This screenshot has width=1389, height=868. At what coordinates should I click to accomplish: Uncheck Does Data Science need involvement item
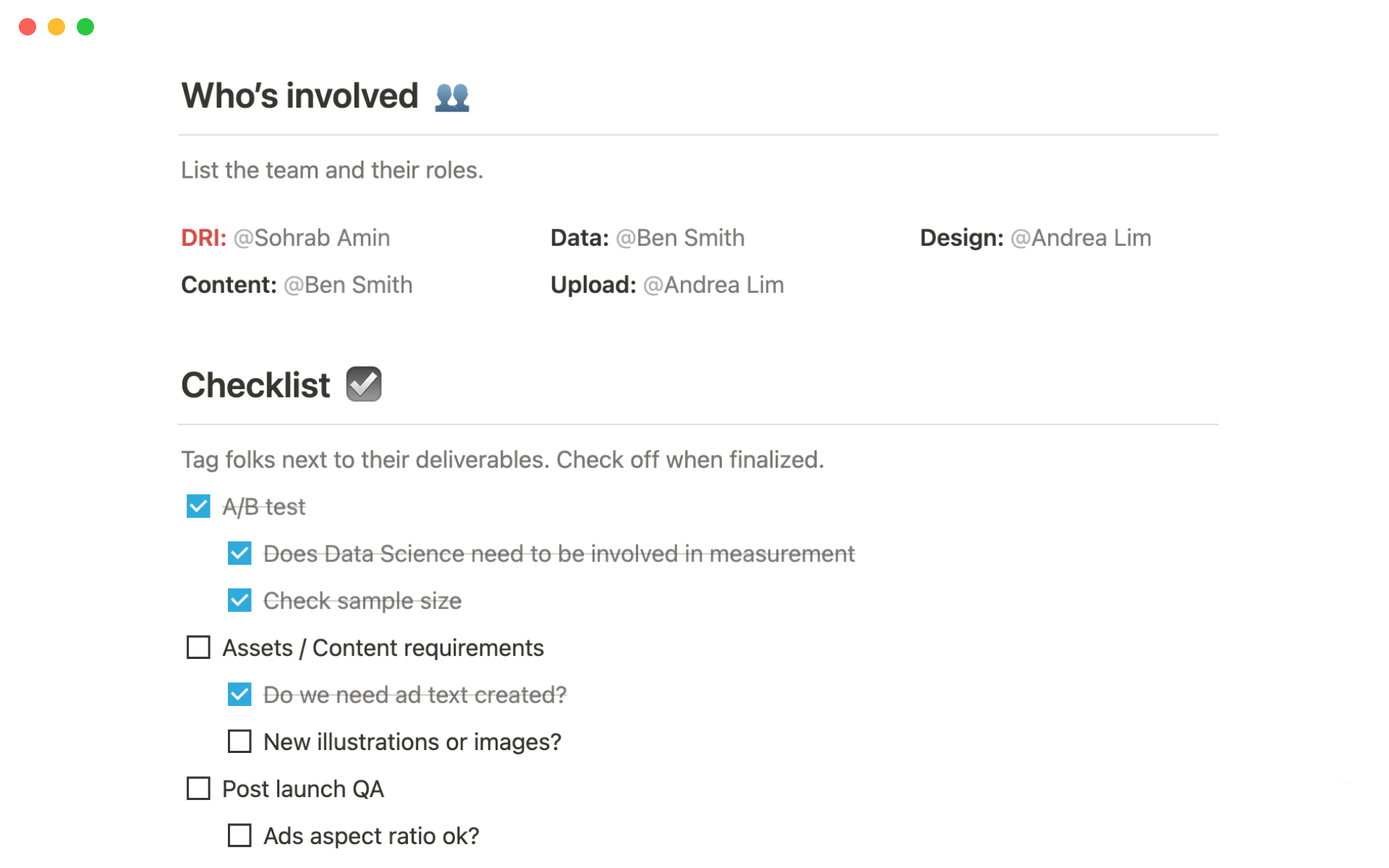click(239, 553)
